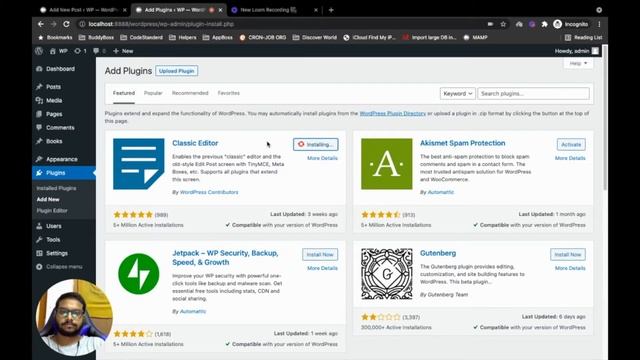The image size is (640, 360).
Task: Open WordPress Contributors author link
Action: pos(209,192)
